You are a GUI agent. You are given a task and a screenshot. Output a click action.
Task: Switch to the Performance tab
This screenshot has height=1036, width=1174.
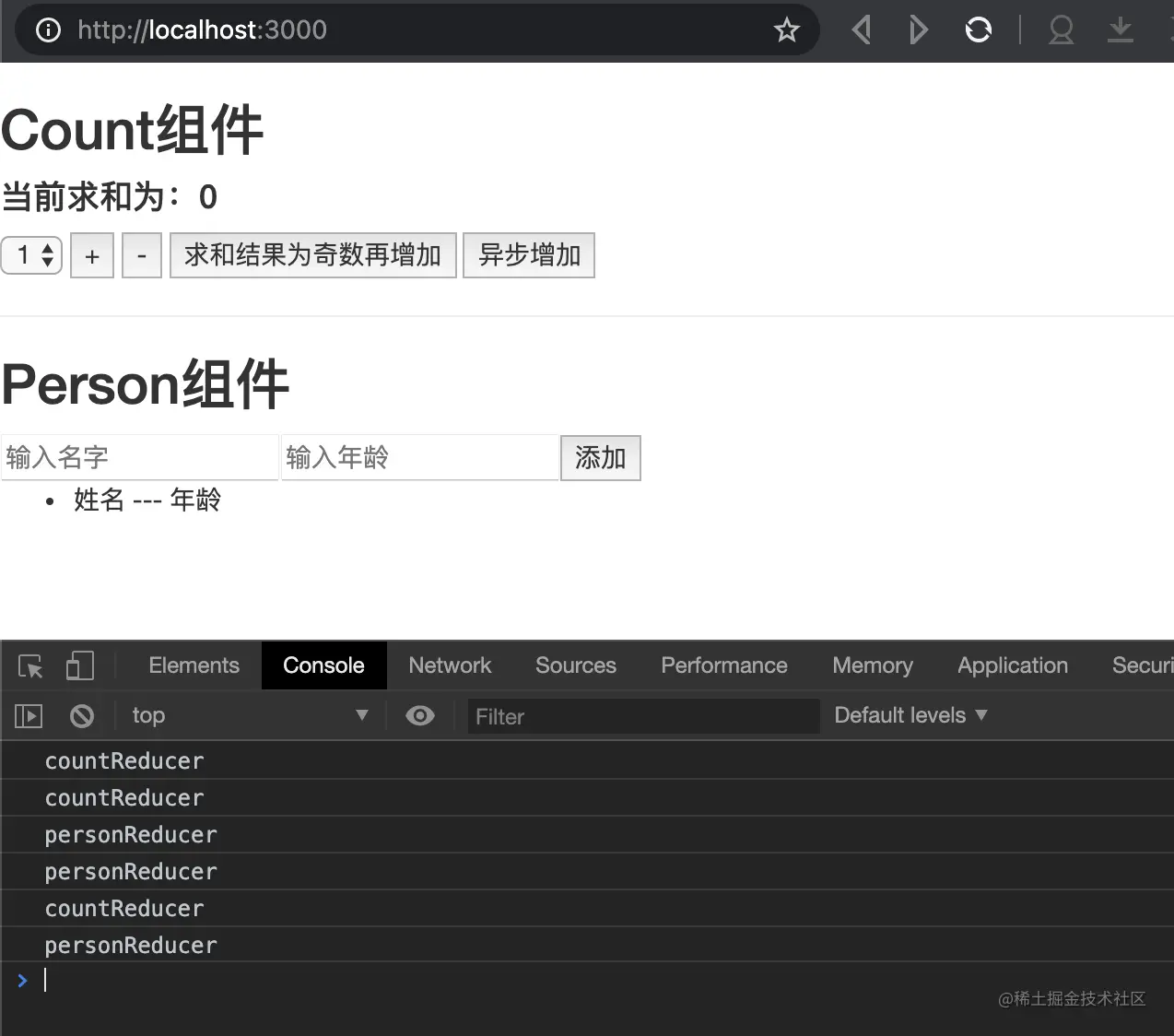(x=724, y=665)
